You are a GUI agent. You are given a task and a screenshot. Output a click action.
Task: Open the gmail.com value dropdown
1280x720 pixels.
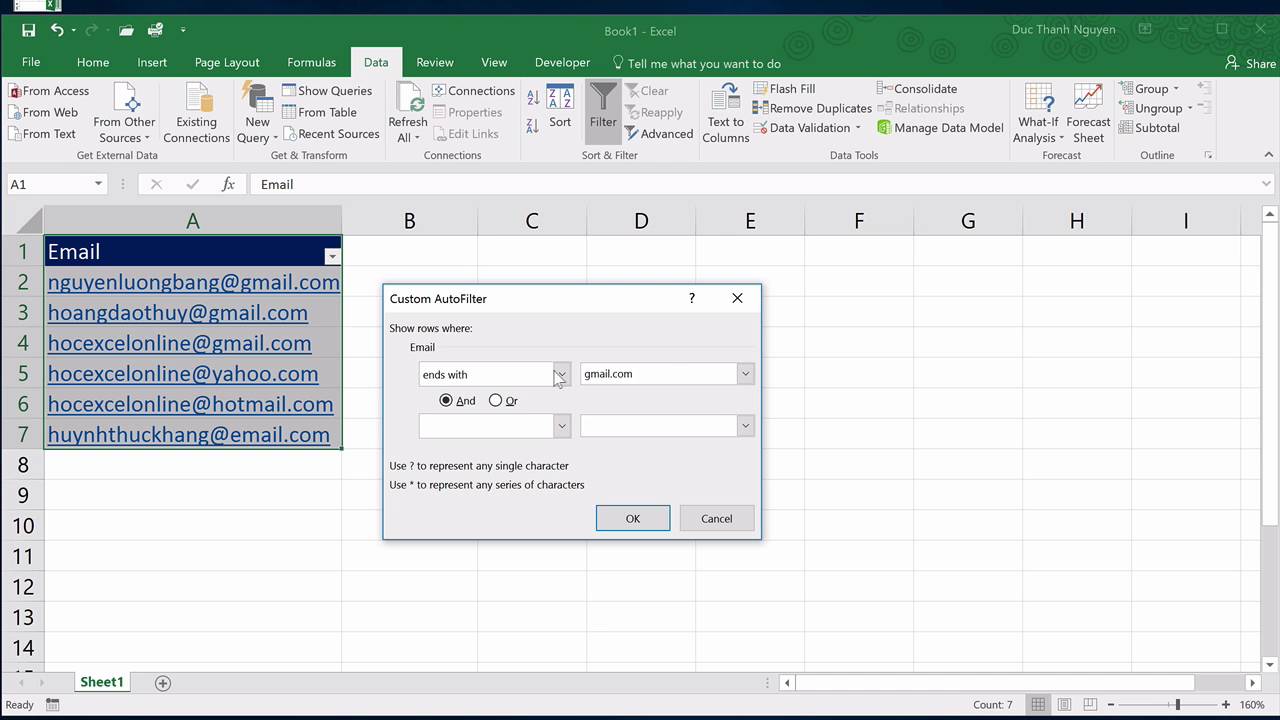(x=744, y=373)
